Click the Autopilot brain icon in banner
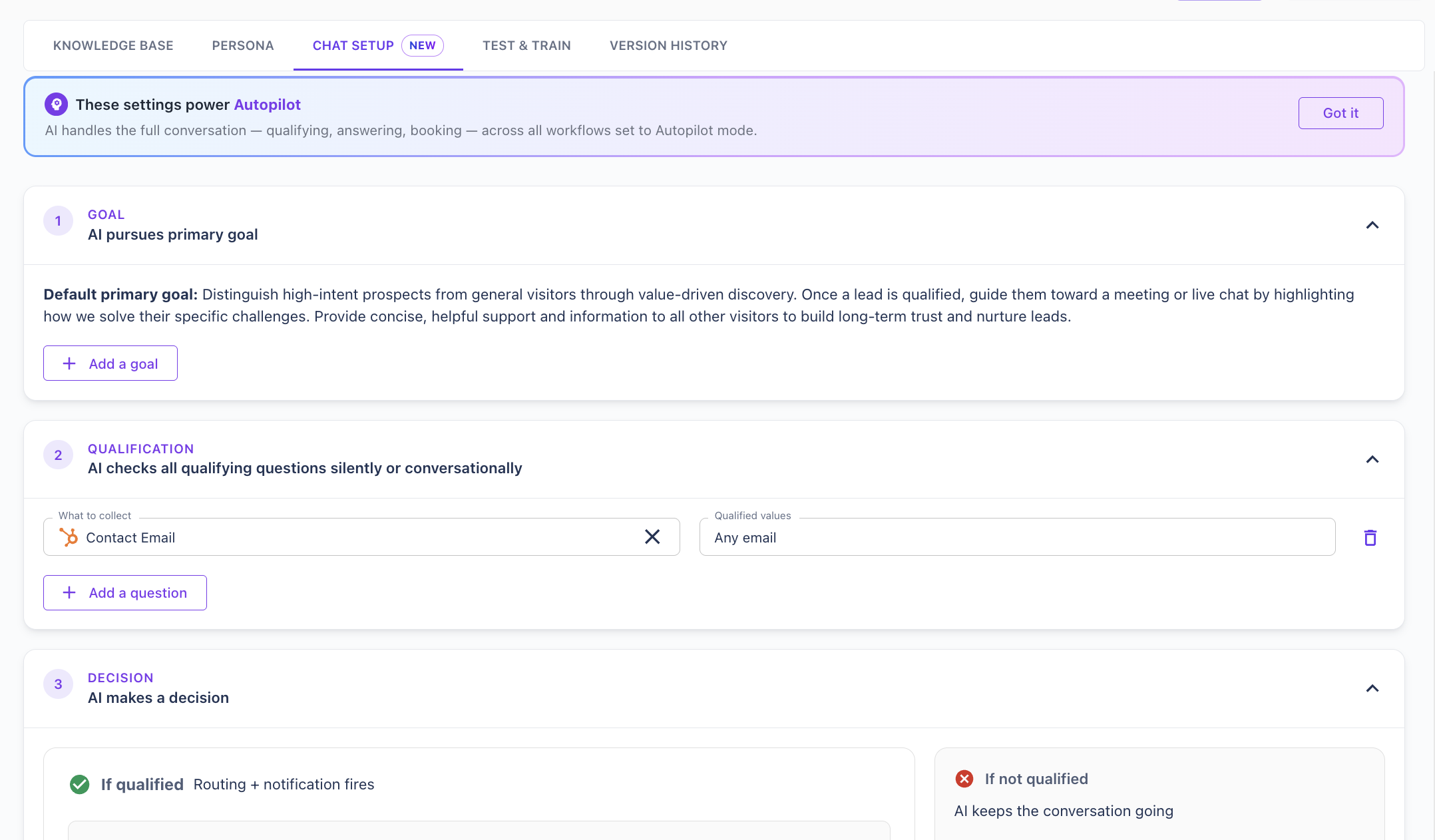 57,105
